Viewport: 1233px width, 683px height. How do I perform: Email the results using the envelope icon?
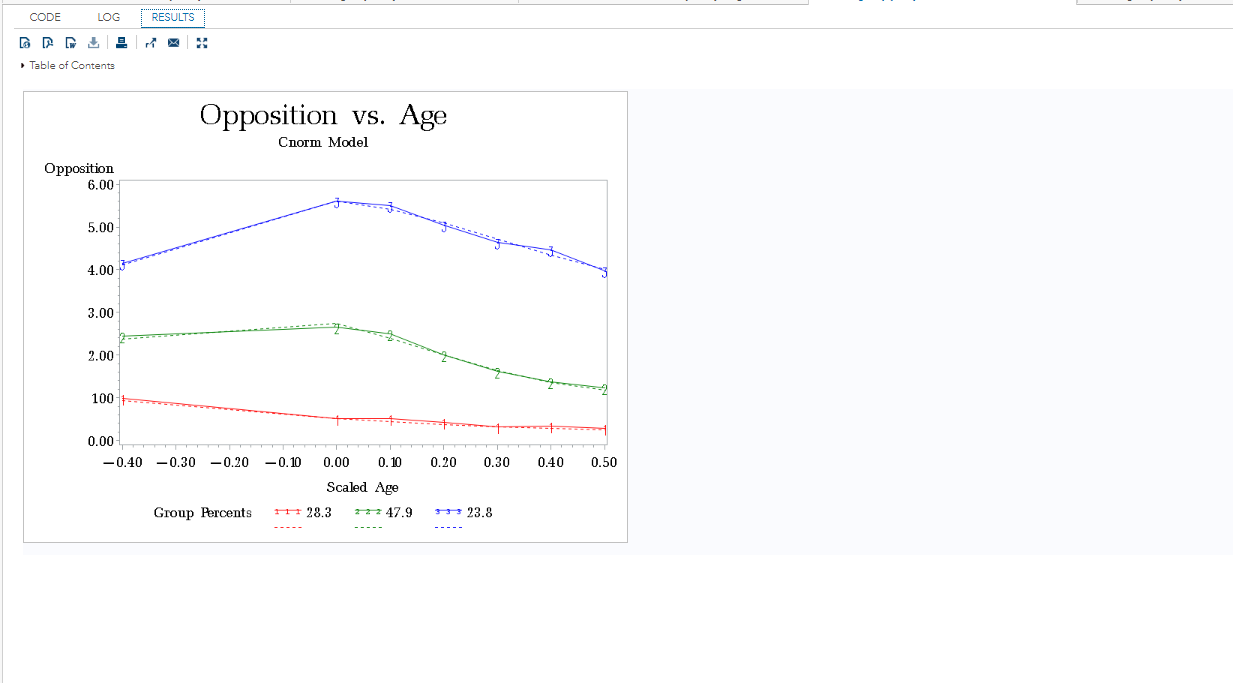point(174,43)
